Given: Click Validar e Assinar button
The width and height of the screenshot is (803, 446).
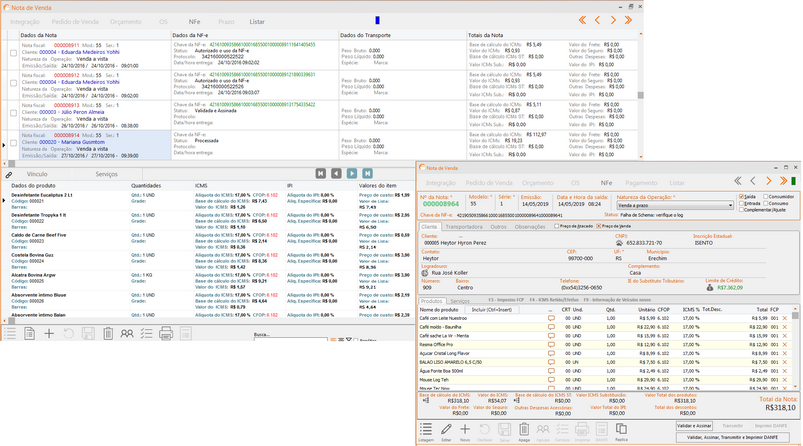Looking at the screenshot, I should [694, 426].
